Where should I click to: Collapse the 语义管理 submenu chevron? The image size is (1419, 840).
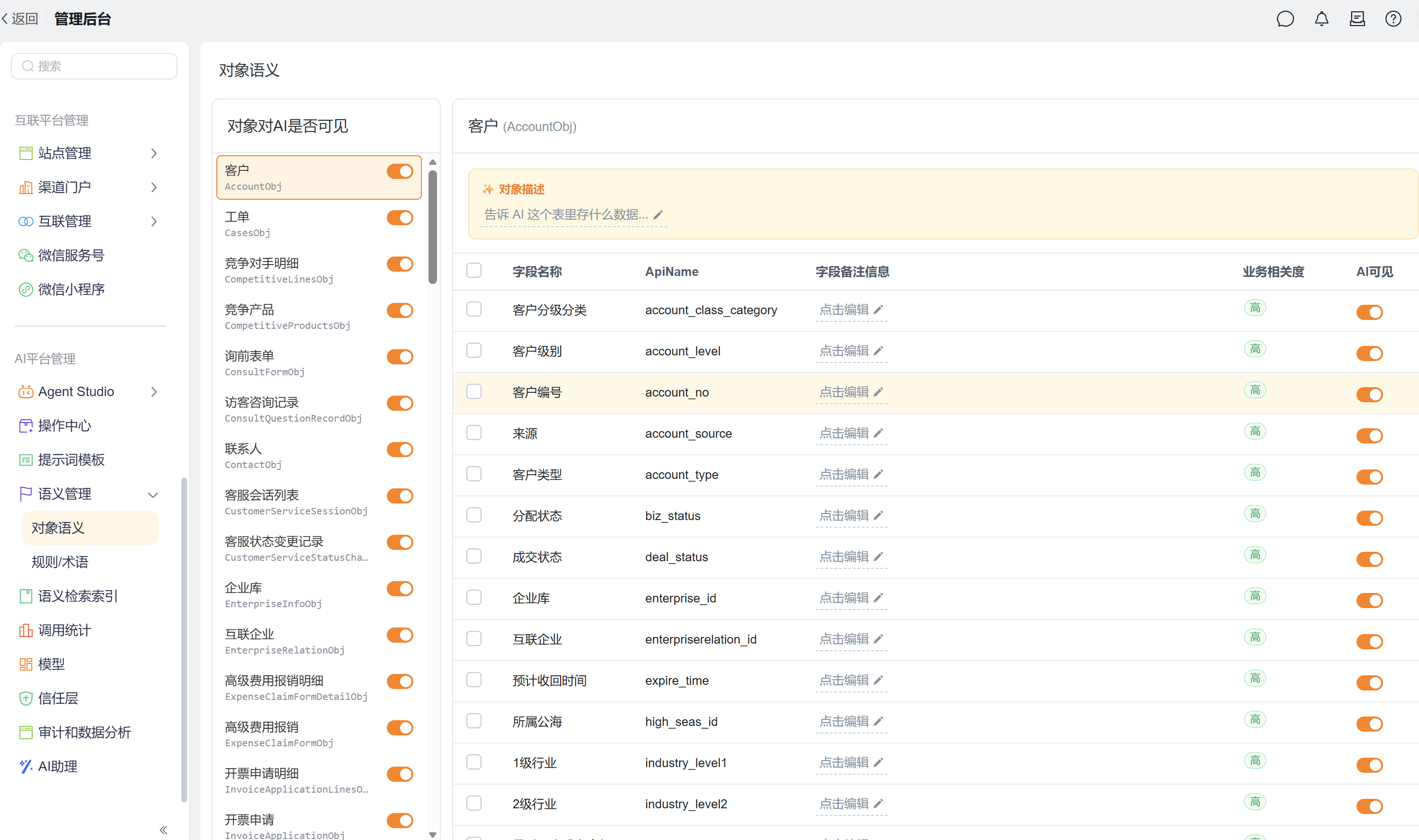coord(153,495)
